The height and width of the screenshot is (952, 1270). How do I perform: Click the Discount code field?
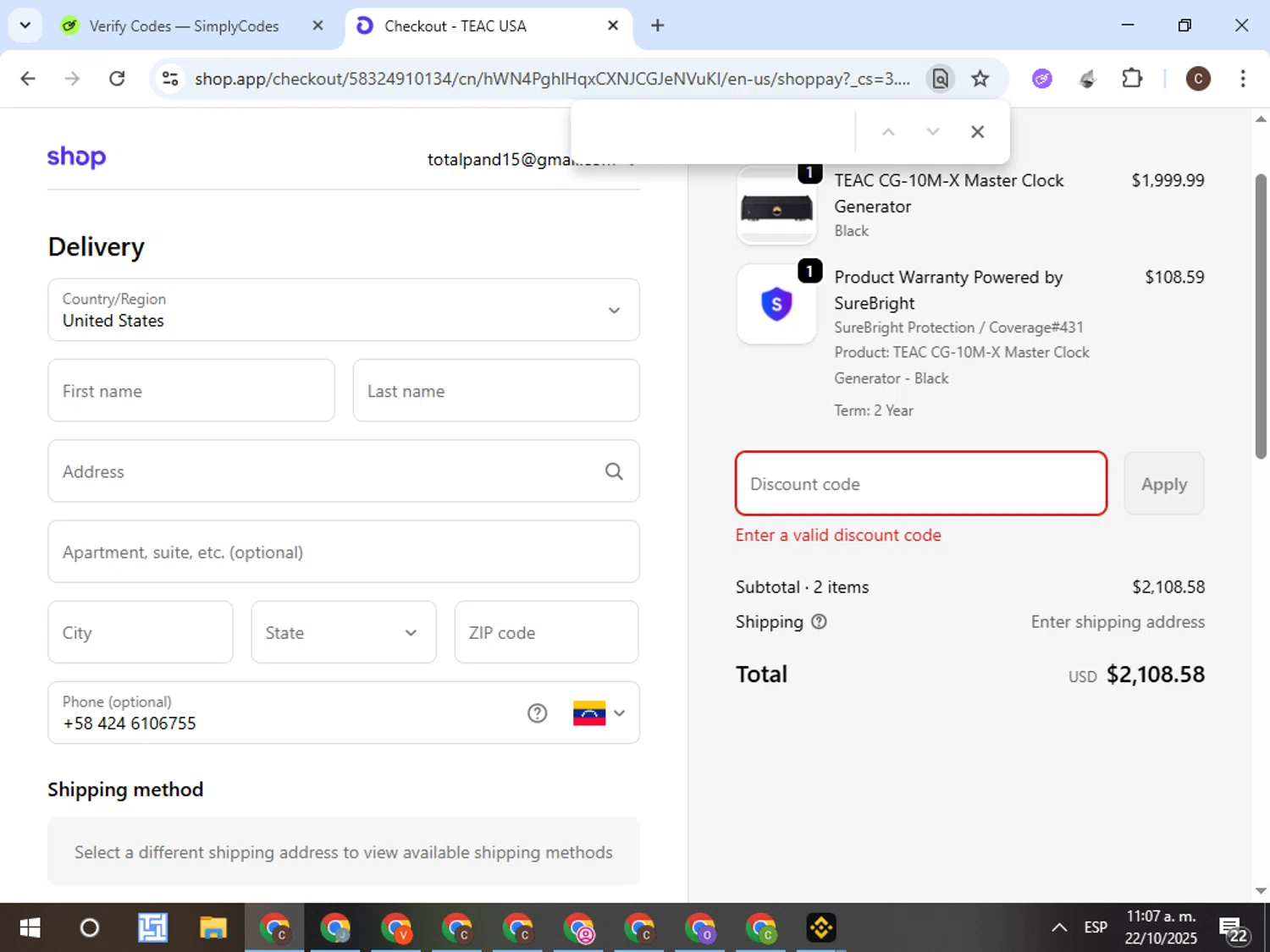tap(921, 483)
